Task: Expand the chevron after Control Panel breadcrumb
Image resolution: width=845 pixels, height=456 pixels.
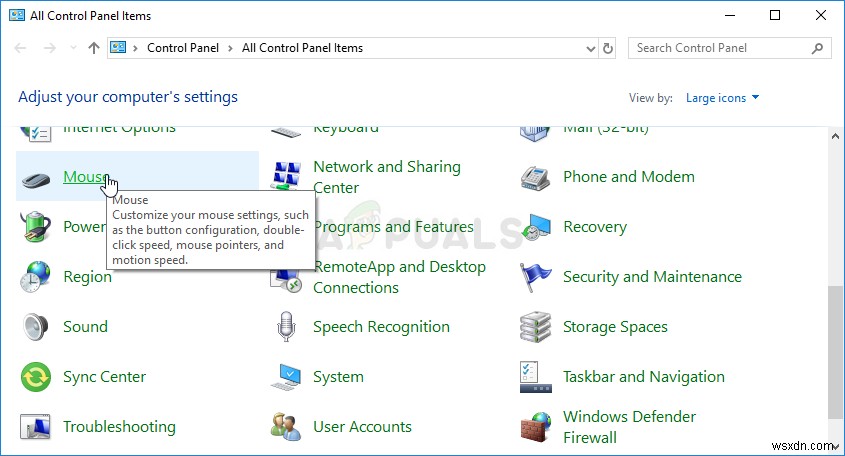Action: pyautogui.click(x=231, y=48)
